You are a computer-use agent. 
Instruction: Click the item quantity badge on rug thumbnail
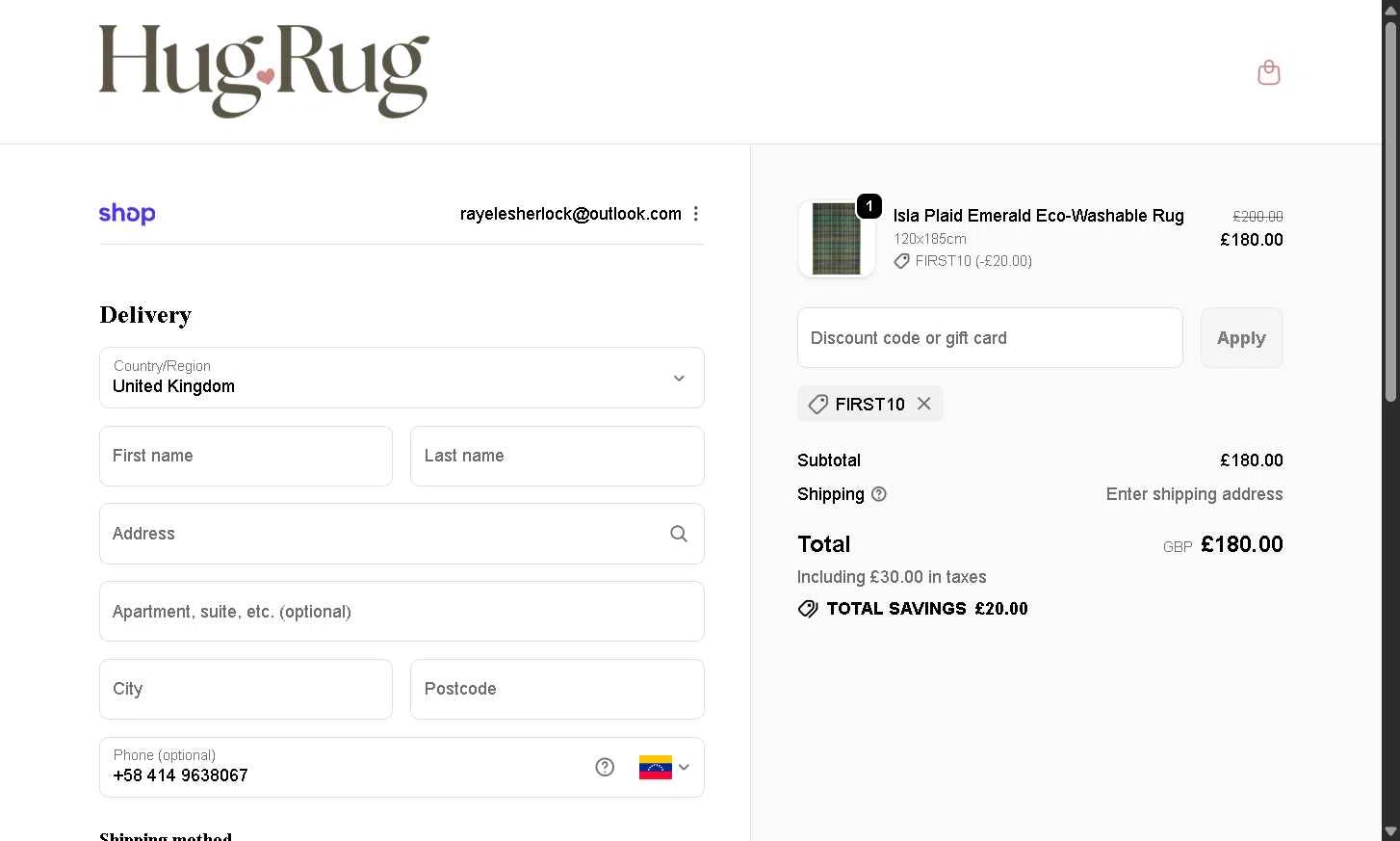pos(869,206)
